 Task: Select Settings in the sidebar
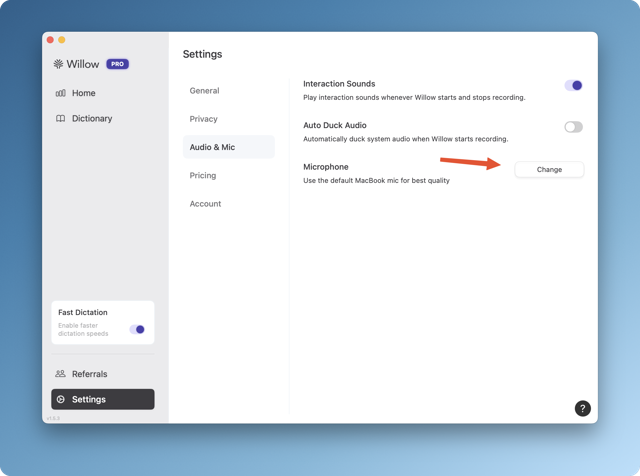click(x=103, y=399)
